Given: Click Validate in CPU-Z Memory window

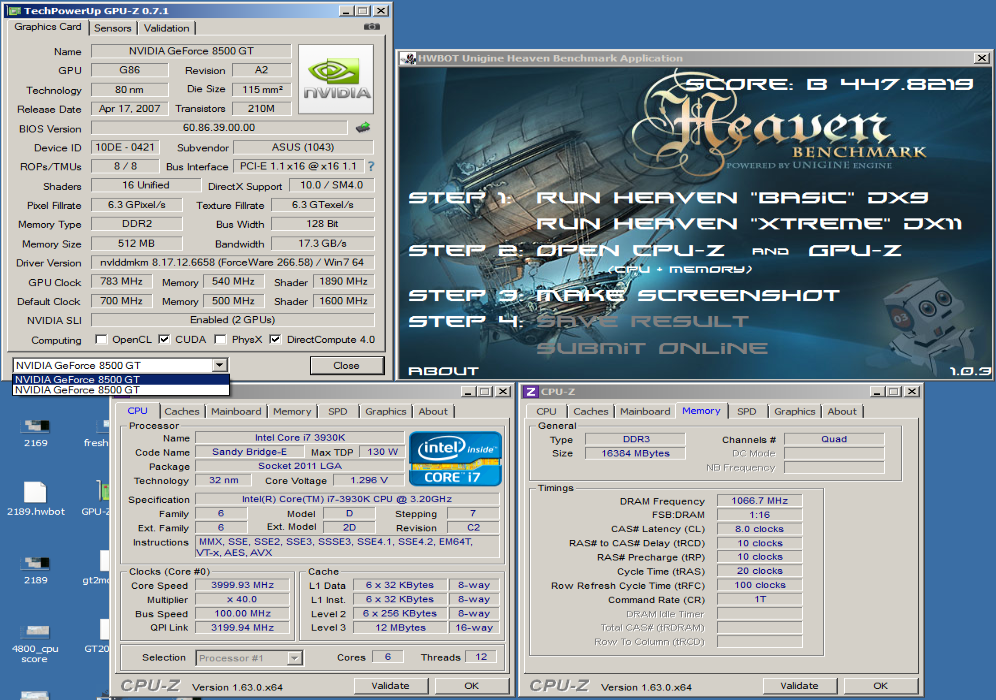Looking at the screenshot, I should pos(799,686).
